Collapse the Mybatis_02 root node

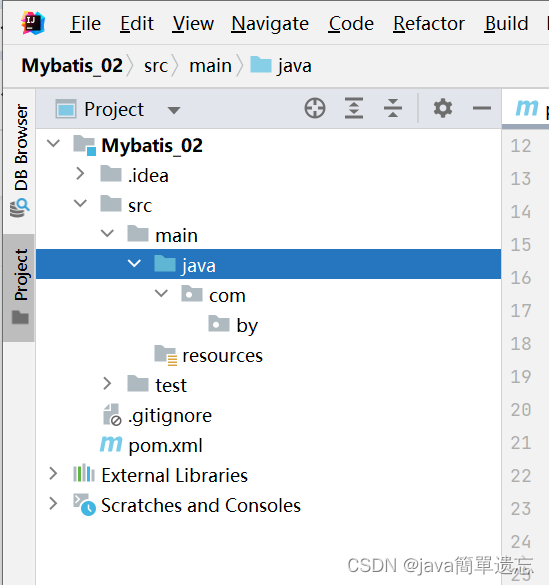[x=53, y=143]
